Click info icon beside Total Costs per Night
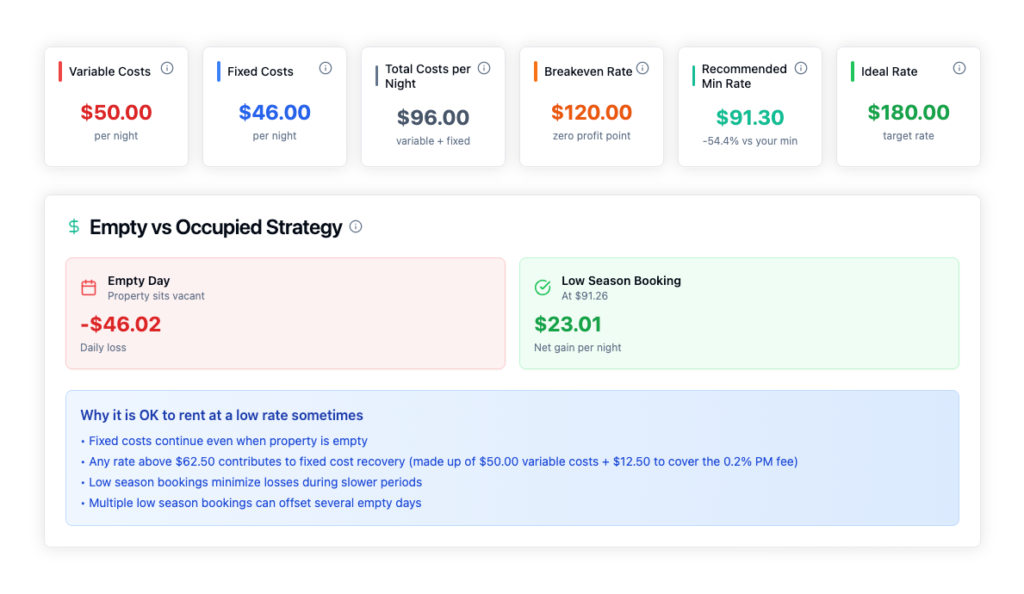Viewport: 1024px width, 594px height. point(484,68)
